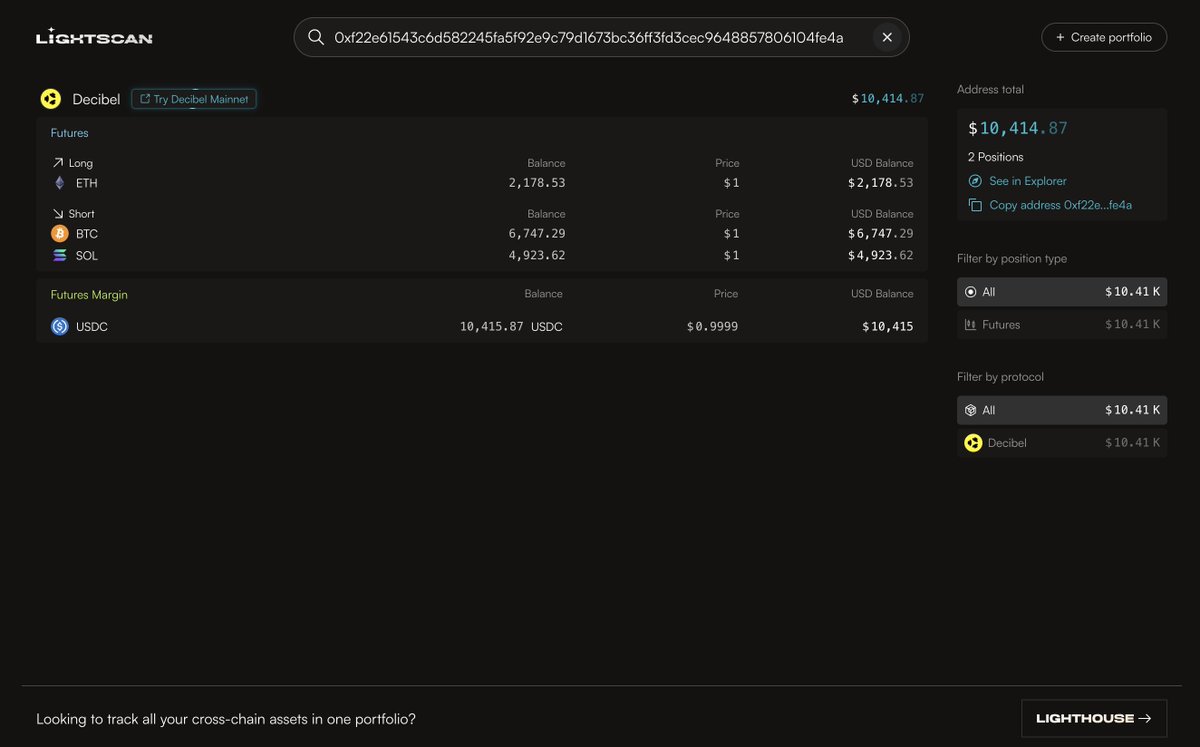Click the Decibel protocol name
Screen dimensions: 1200x747
coord(96,99)
